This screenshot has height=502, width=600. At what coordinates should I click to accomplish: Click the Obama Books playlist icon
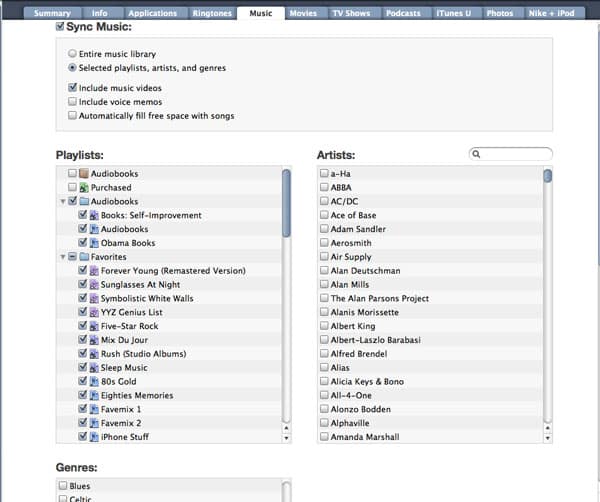pos(94,243)
